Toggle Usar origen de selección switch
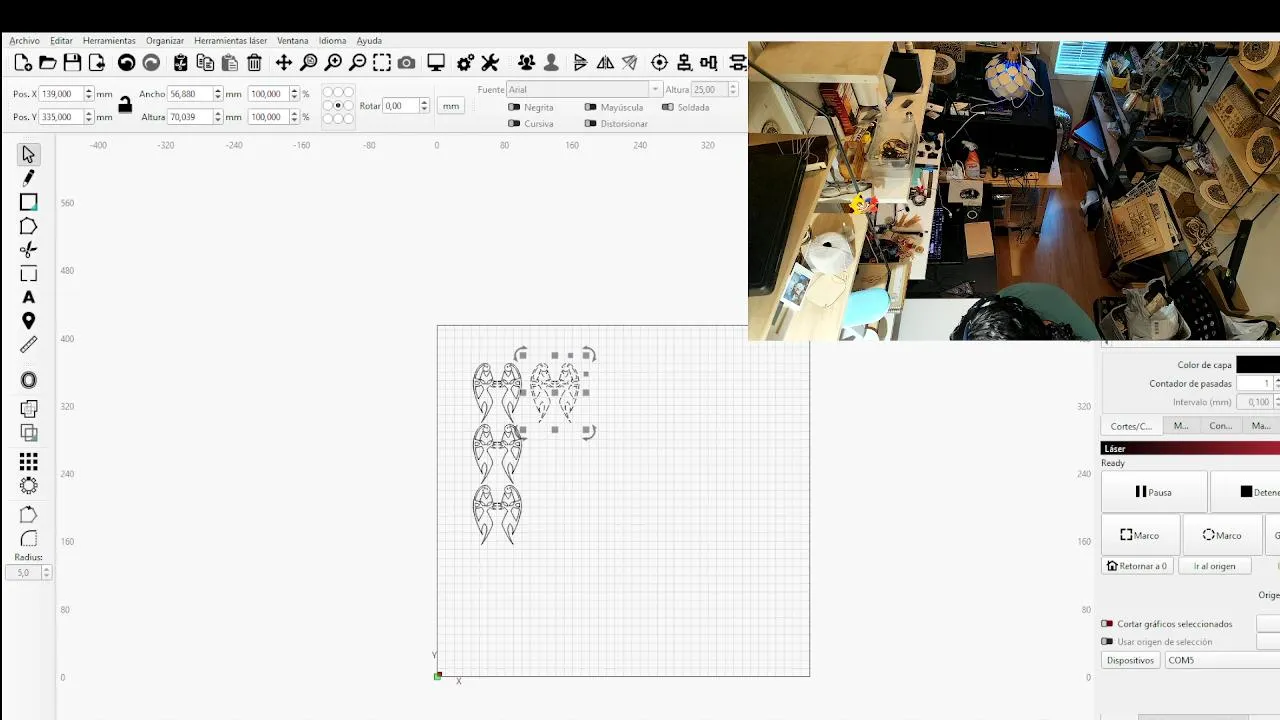Image resolution: width=1280 pixels, height=720 pixels. click(1107, 642)
